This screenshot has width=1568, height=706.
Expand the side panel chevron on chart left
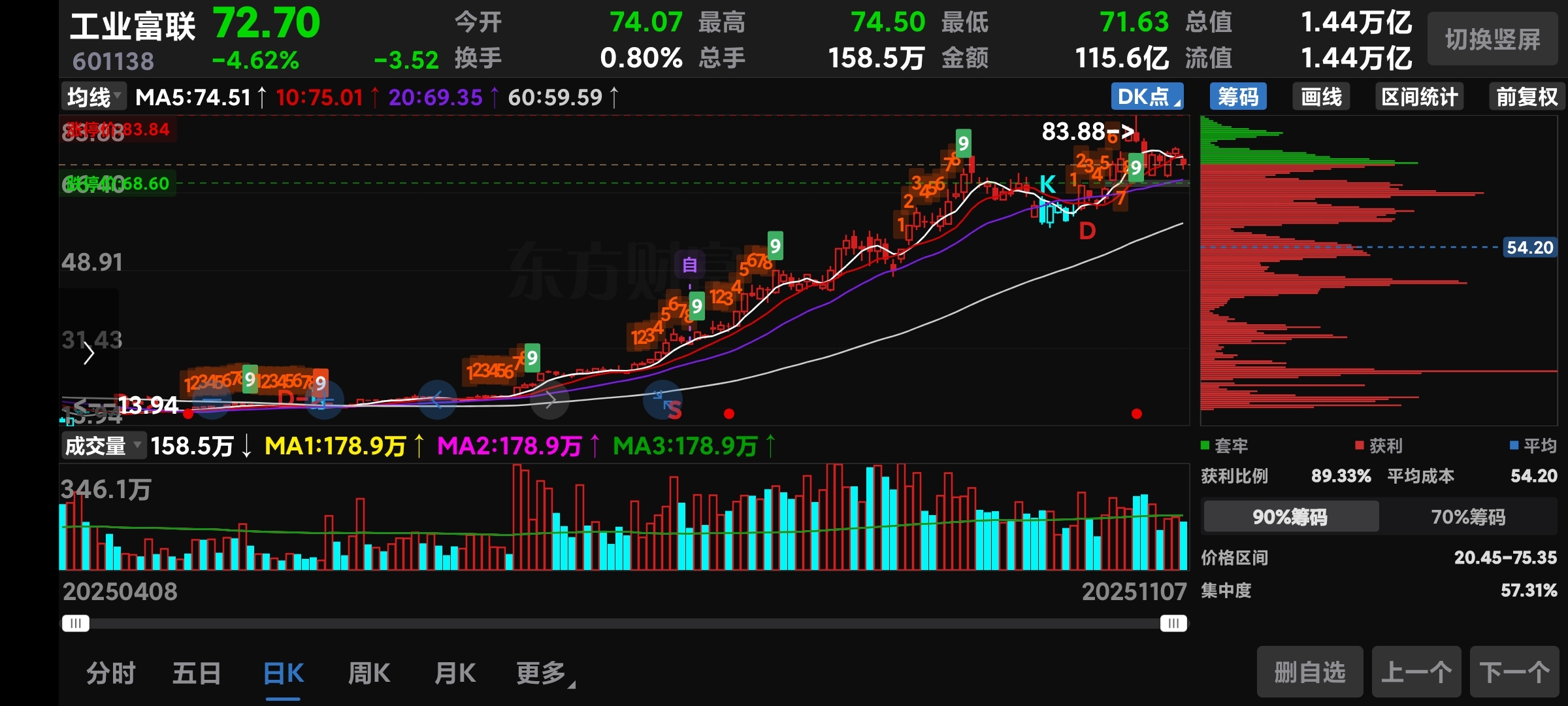click(x=90, y=354)
